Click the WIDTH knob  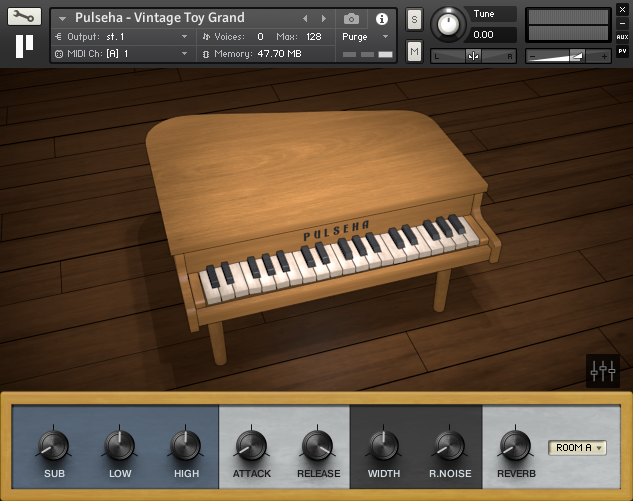click(x=384, y=445)
